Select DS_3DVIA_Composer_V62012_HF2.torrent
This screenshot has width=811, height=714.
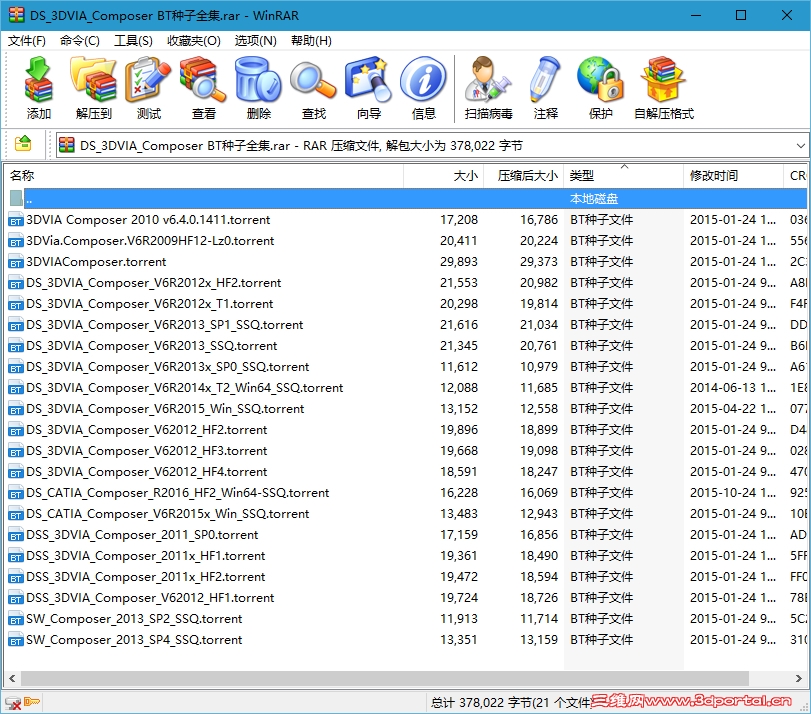click(x=406, y=430)
